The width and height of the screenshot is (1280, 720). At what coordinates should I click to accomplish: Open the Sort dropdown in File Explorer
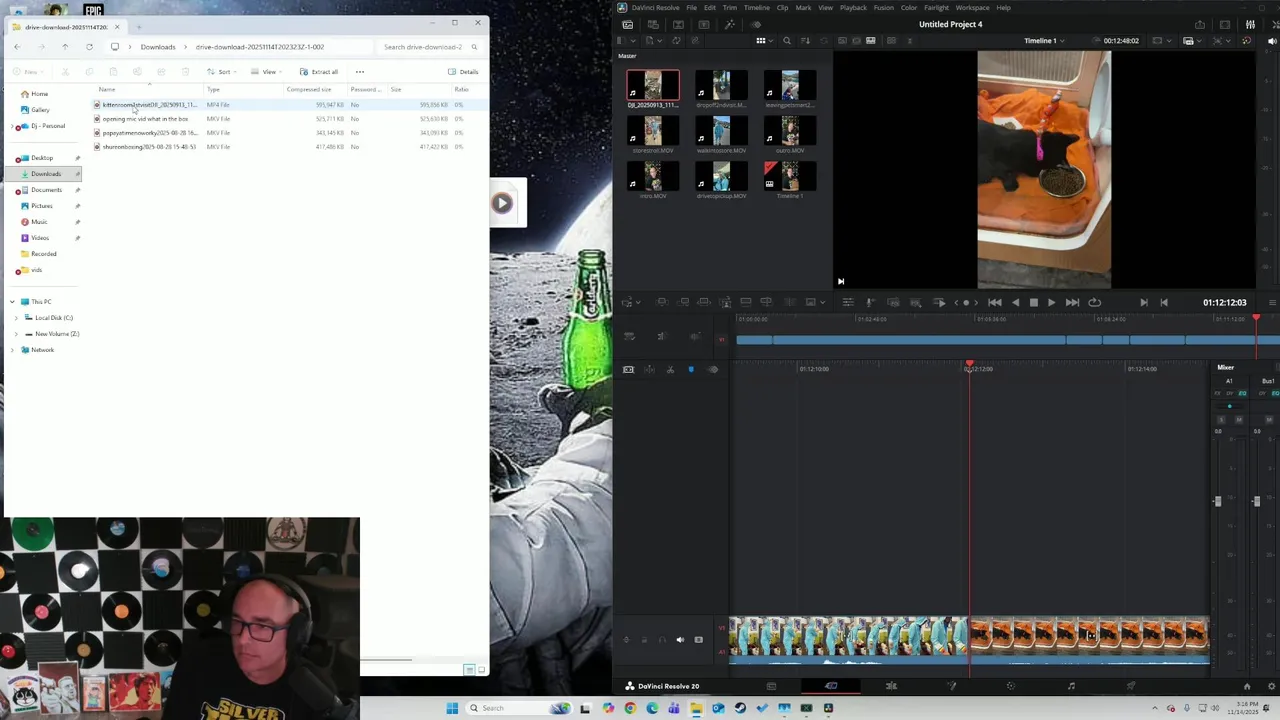point(221,72)
